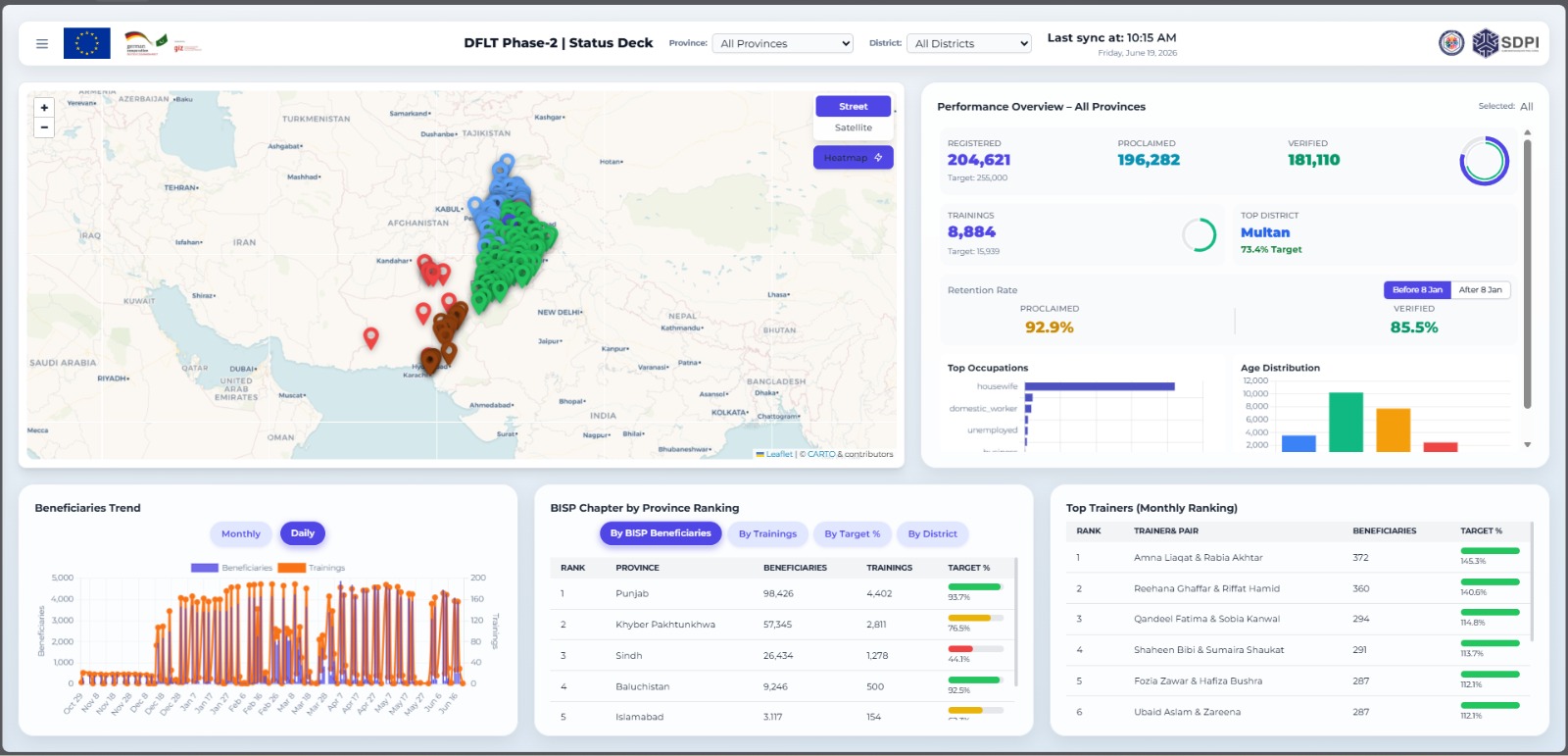Toggle Trainings series in trend legend
The height and width of the screenshot is (756, 1568).
pos(312,568)
